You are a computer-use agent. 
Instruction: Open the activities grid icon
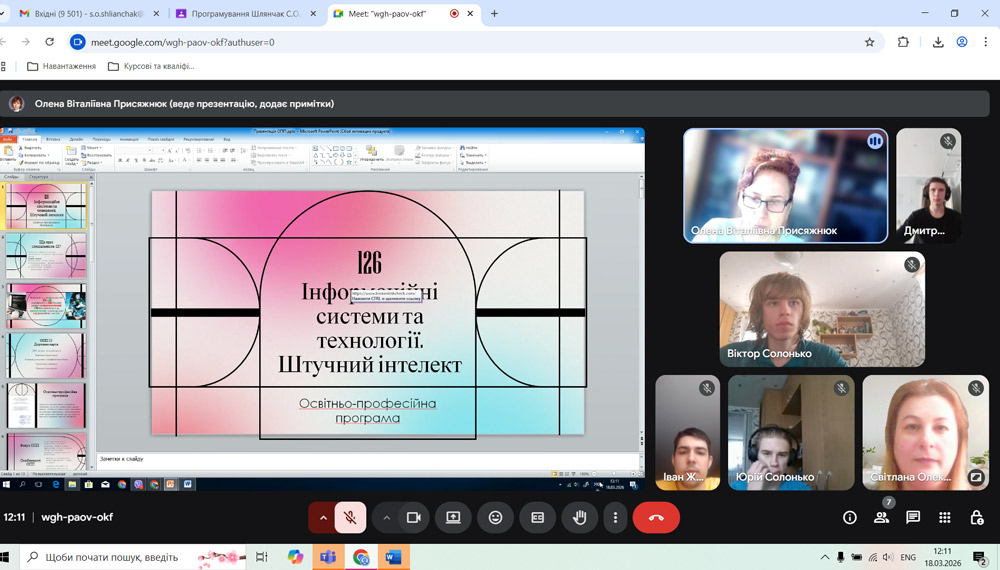(945, 518)
